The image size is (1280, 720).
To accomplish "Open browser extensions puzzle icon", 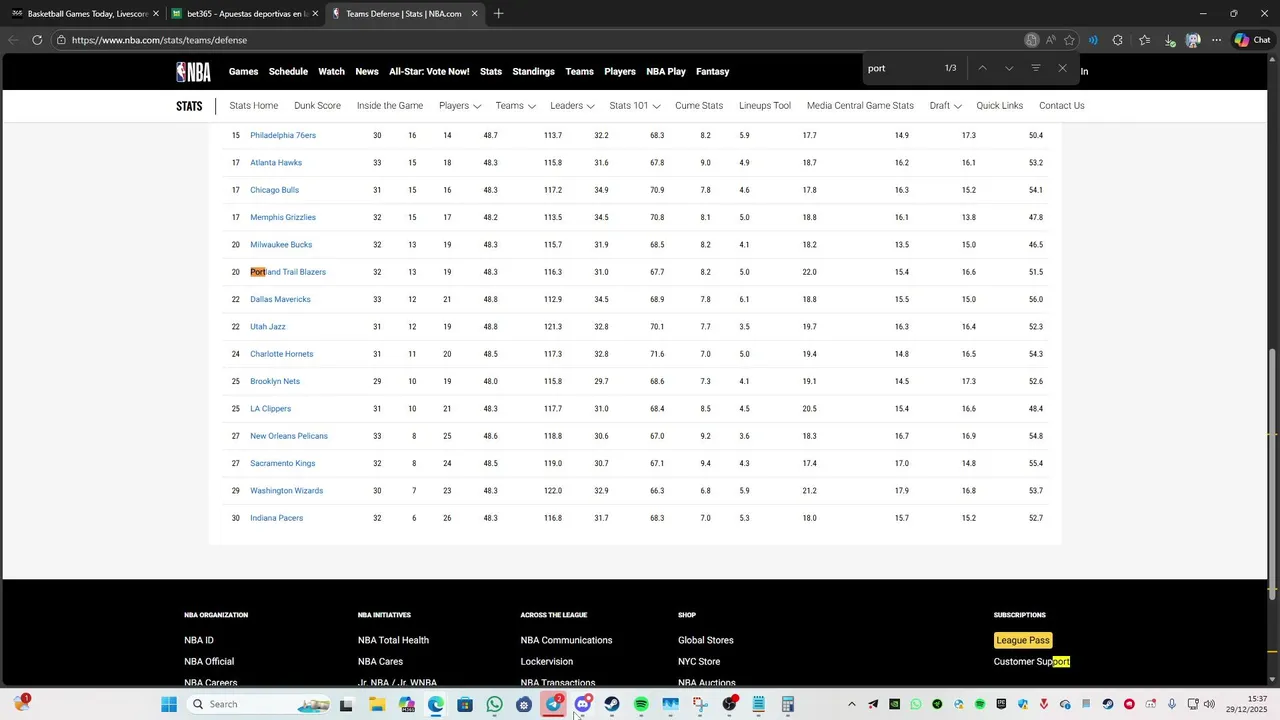I will click(1118, 40).
